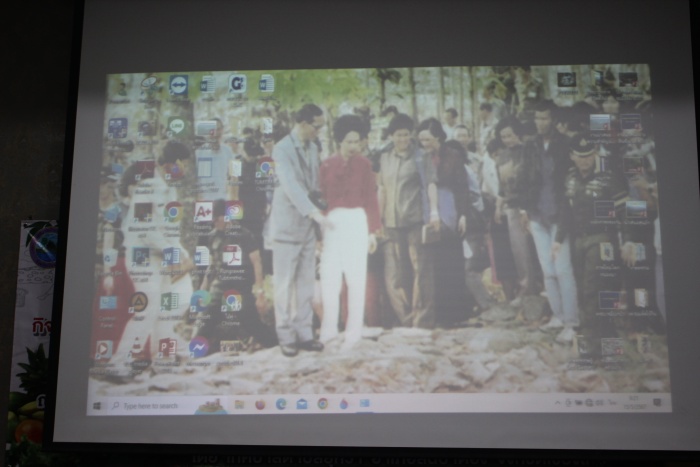This screenshot has height=467, width=700.
Task: Open the Adobe Reader desktop shortcut
Action: pos(145,171)
